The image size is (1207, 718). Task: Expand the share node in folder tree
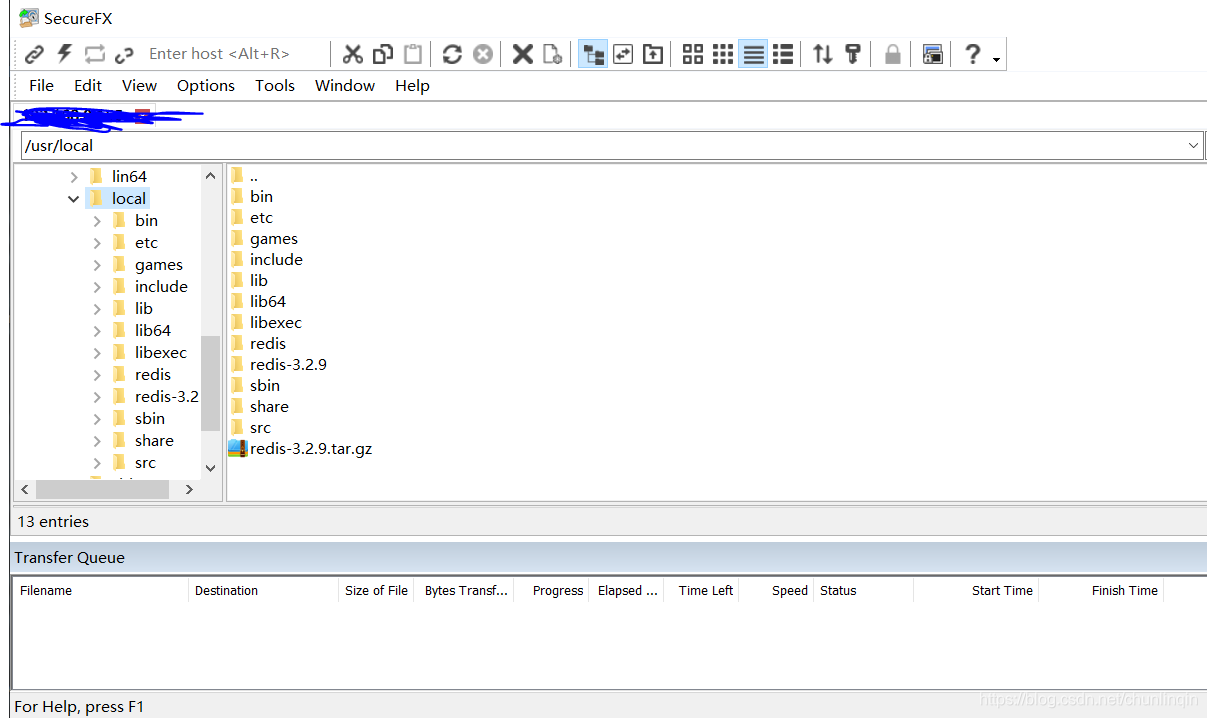pos(97,441)
